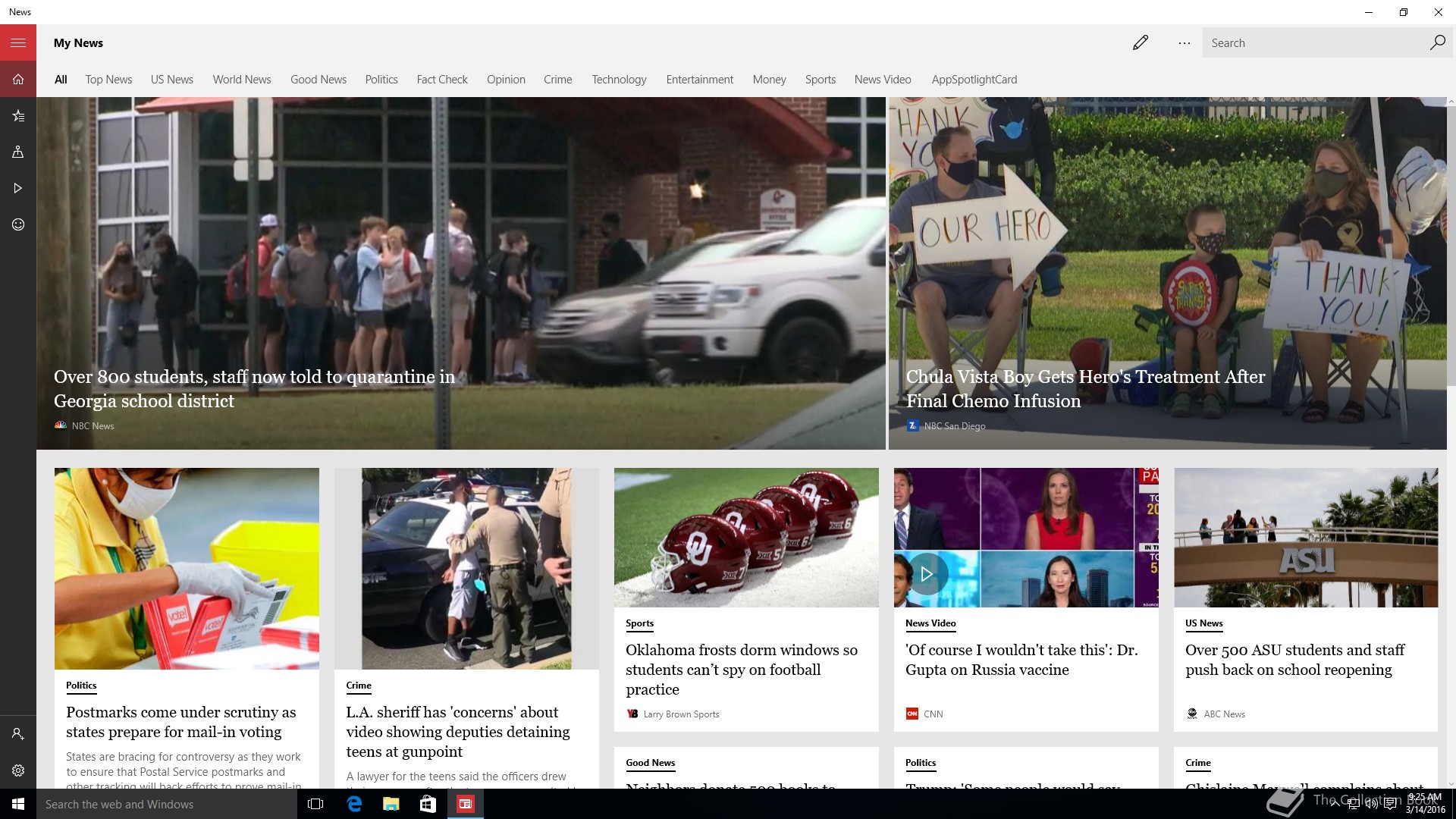Image resolution: width=1456 pixels, height=819 pixels.
Task: Open Interests from the star list icon
Action: tap(18, 115)
